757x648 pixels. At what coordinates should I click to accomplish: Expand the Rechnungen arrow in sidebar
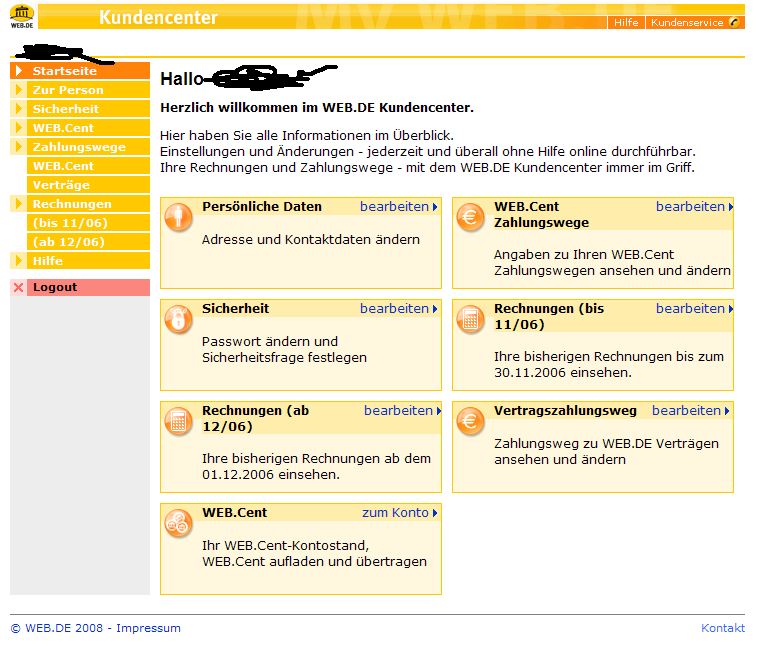(19, 204)
